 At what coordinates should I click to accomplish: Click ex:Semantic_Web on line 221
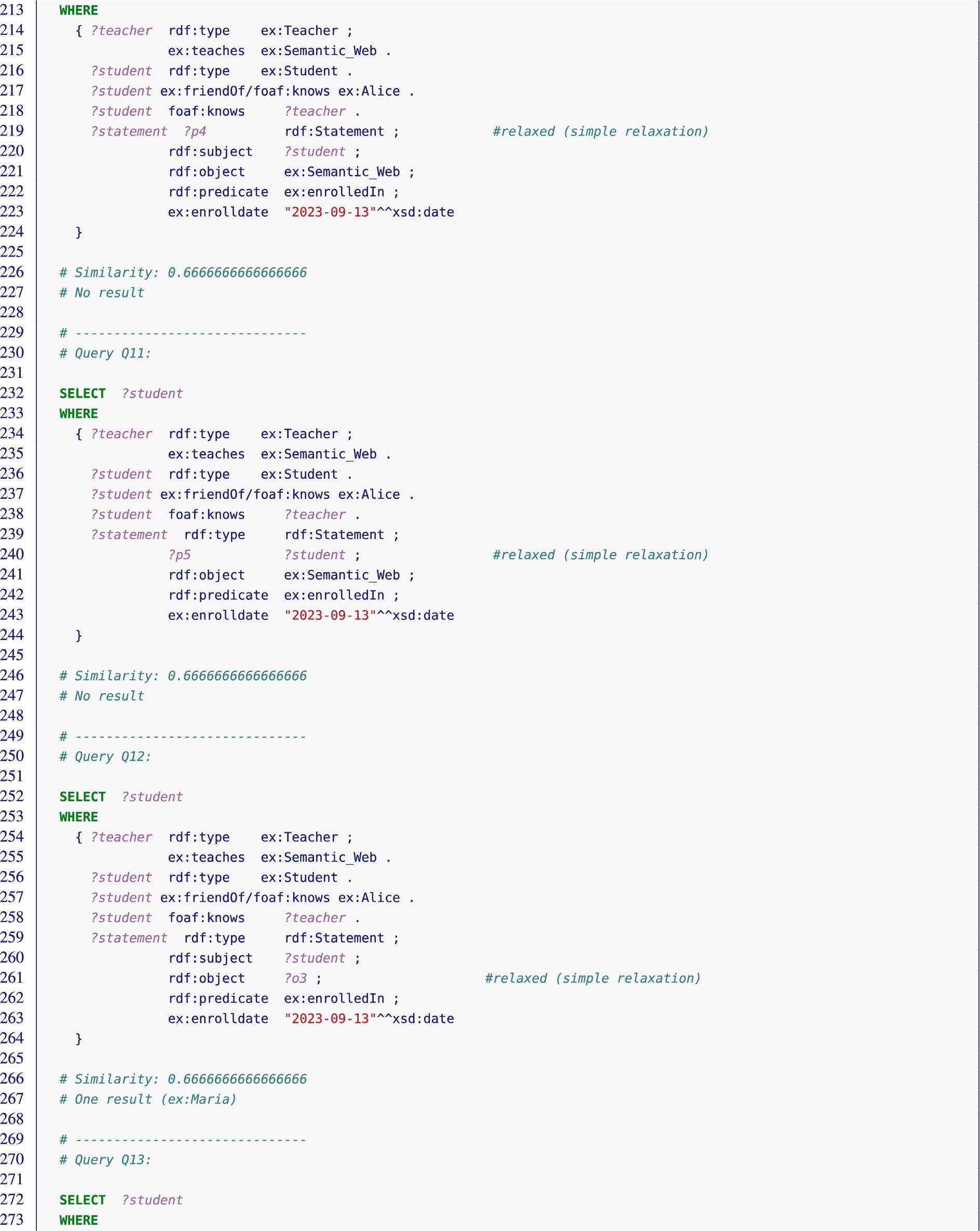click(342, 172)
